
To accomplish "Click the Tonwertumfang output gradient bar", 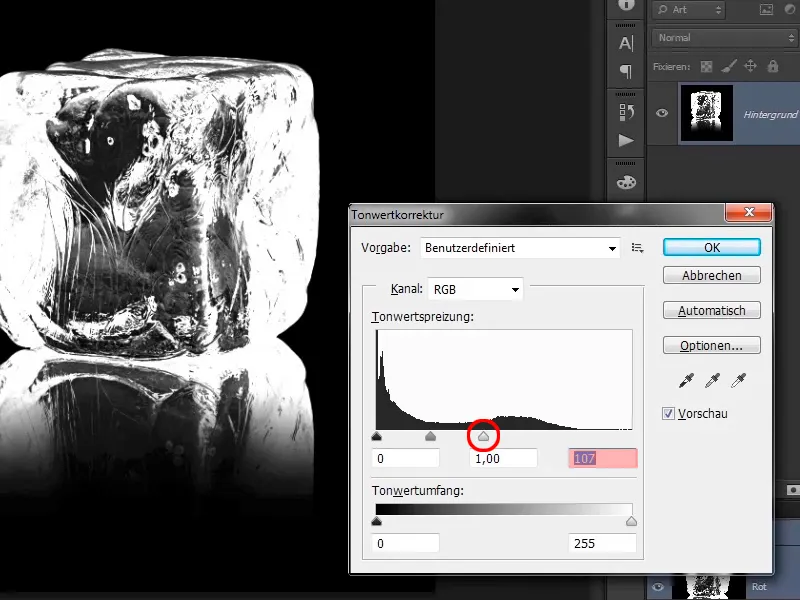I will tap(504, 509).
